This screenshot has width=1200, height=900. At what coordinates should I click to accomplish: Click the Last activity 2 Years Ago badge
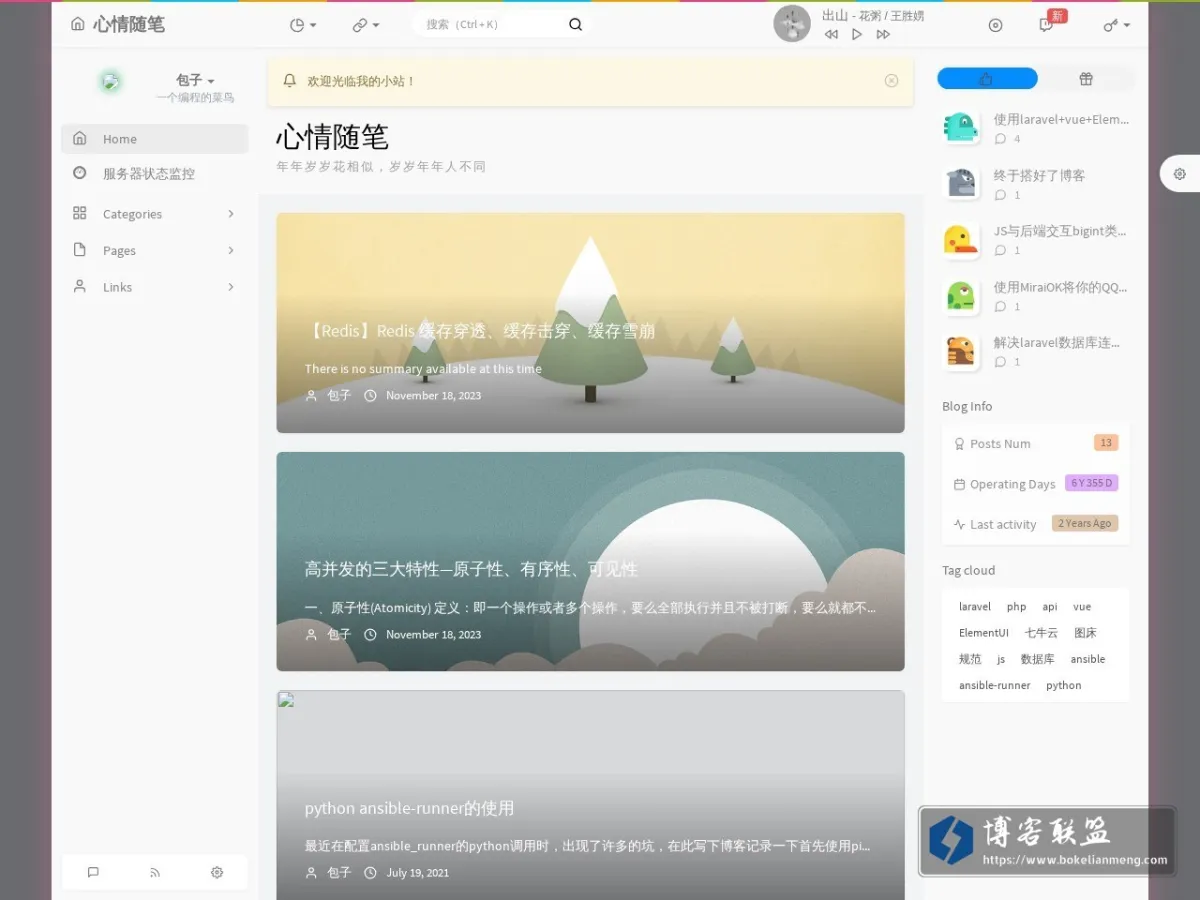point(1085,523)
